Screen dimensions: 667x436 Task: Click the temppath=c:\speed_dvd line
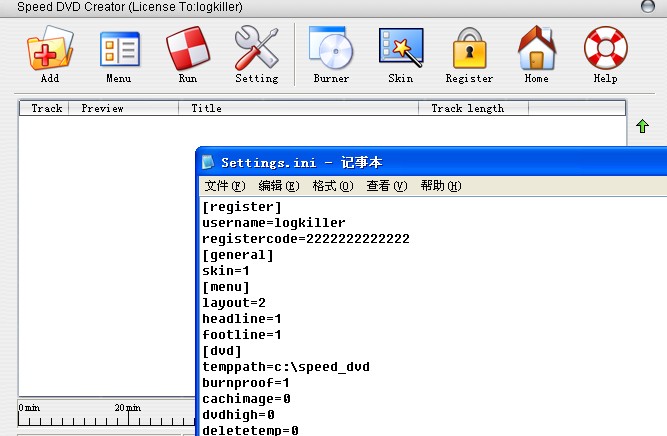tap(286, 367)
